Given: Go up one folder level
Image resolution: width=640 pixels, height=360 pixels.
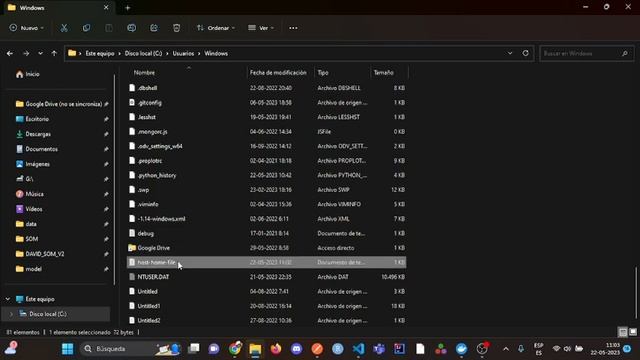Looking at the screenshot, I should coord(54,53).
